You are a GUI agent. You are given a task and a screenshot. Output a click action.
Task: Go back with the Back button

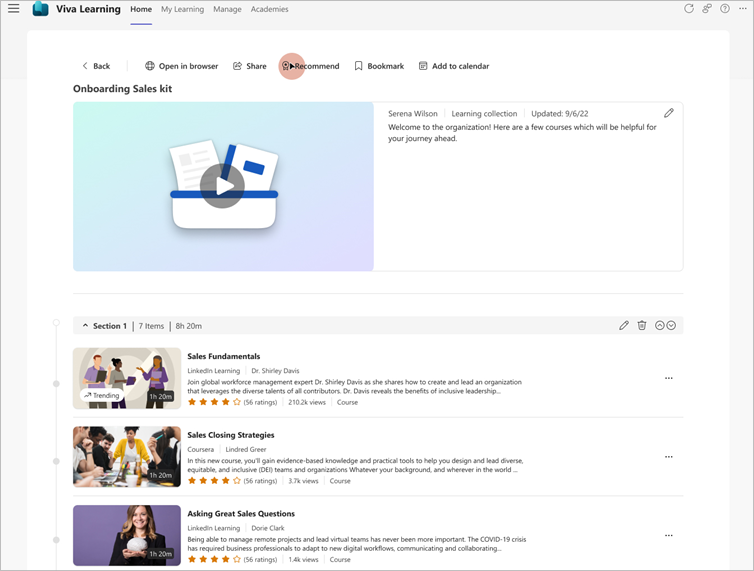tap(96, 66)
